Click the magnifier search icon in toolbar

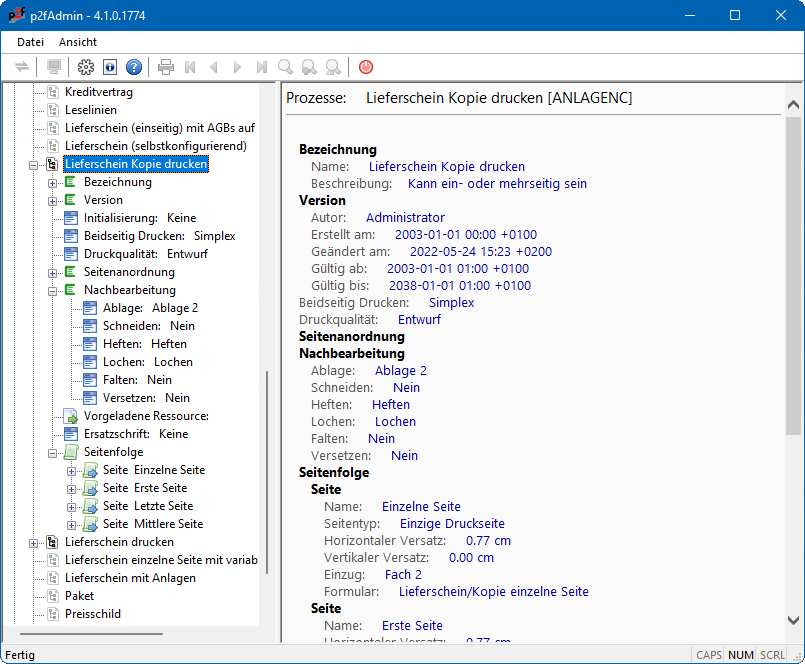(286, 67)
